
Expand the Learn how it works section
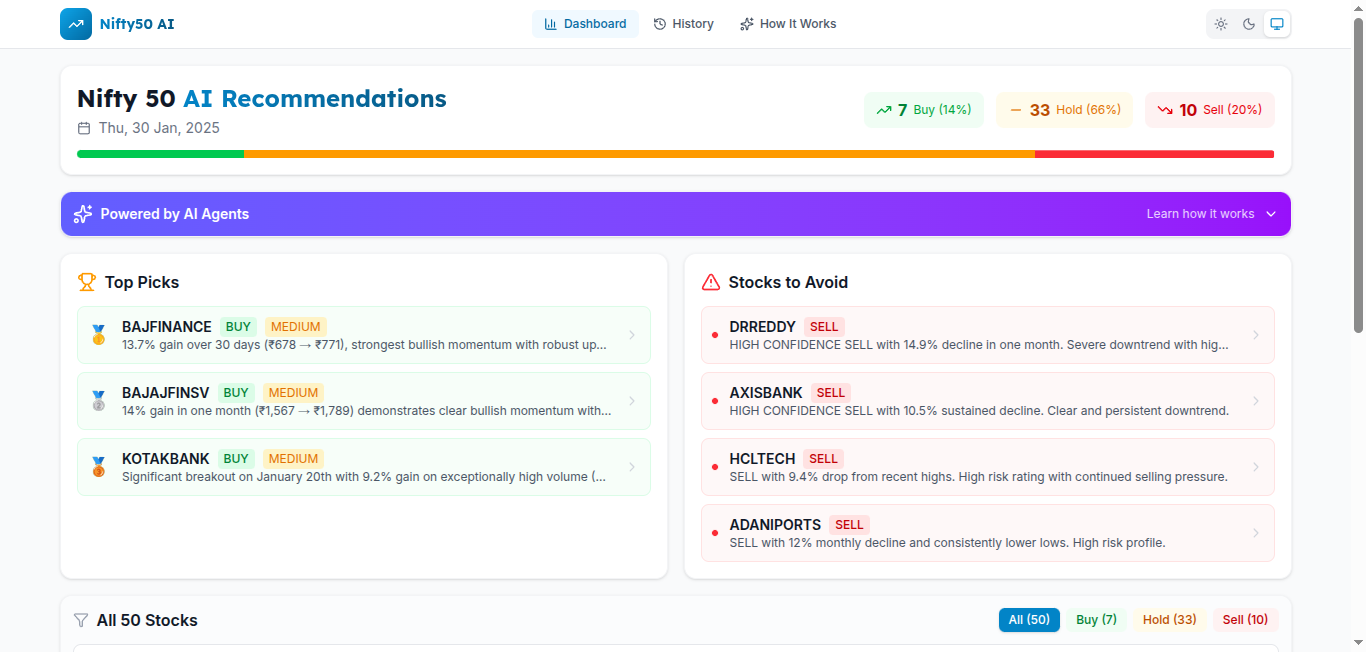[1211, 214]
